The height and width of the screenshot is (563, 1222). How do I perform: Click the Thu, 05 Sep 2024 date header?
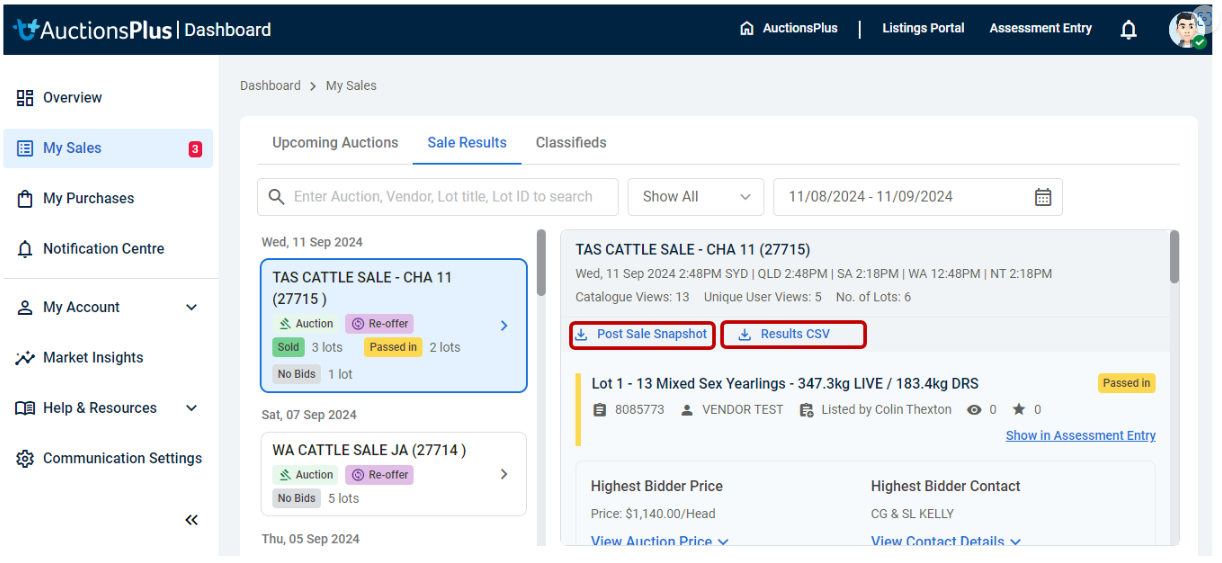311,539
